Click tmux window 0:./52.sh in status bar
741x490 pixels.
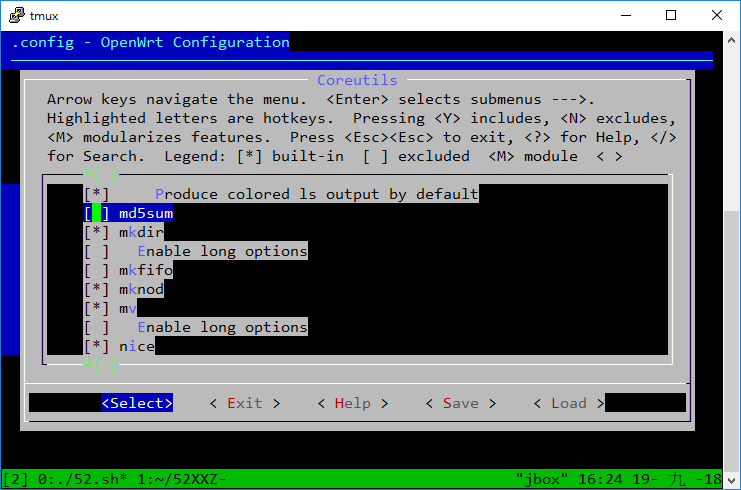pos(83,479)
